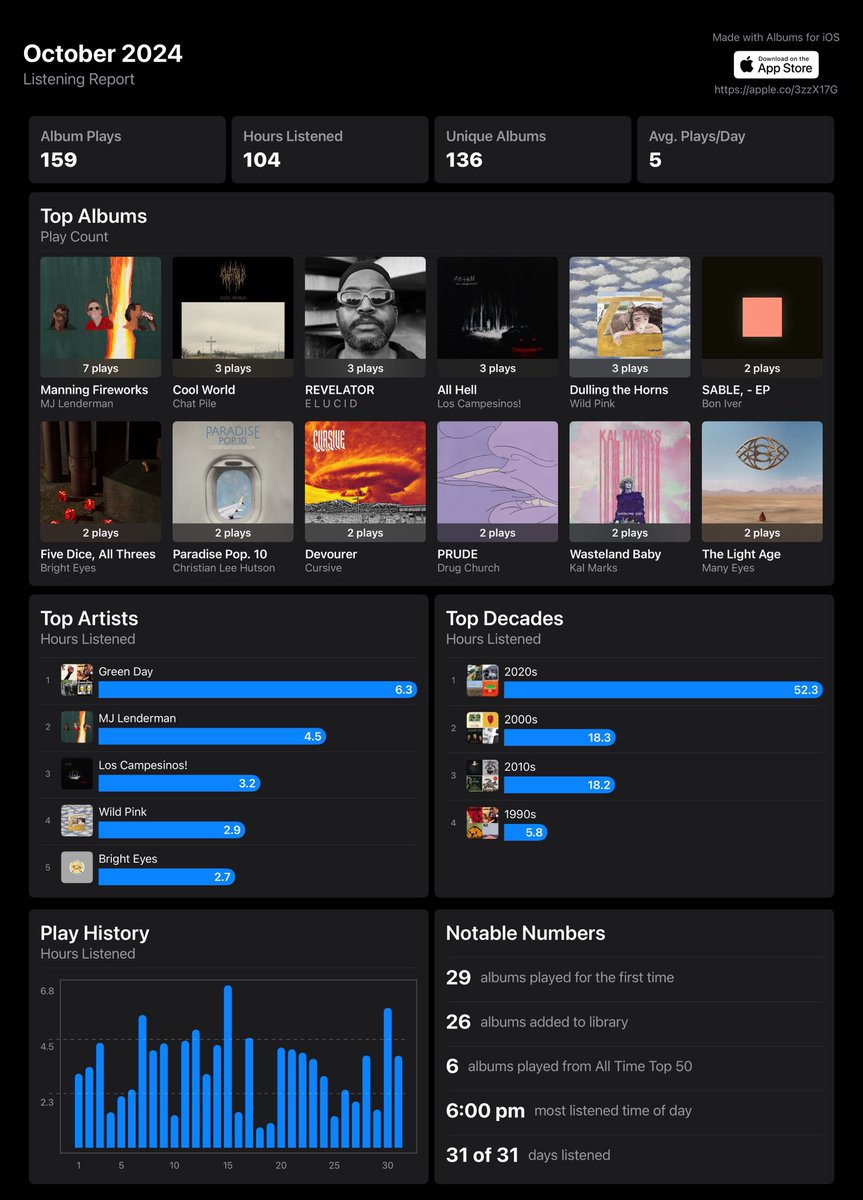Open the Paradise Pop. 10 album cover

[x=233, y=481]
